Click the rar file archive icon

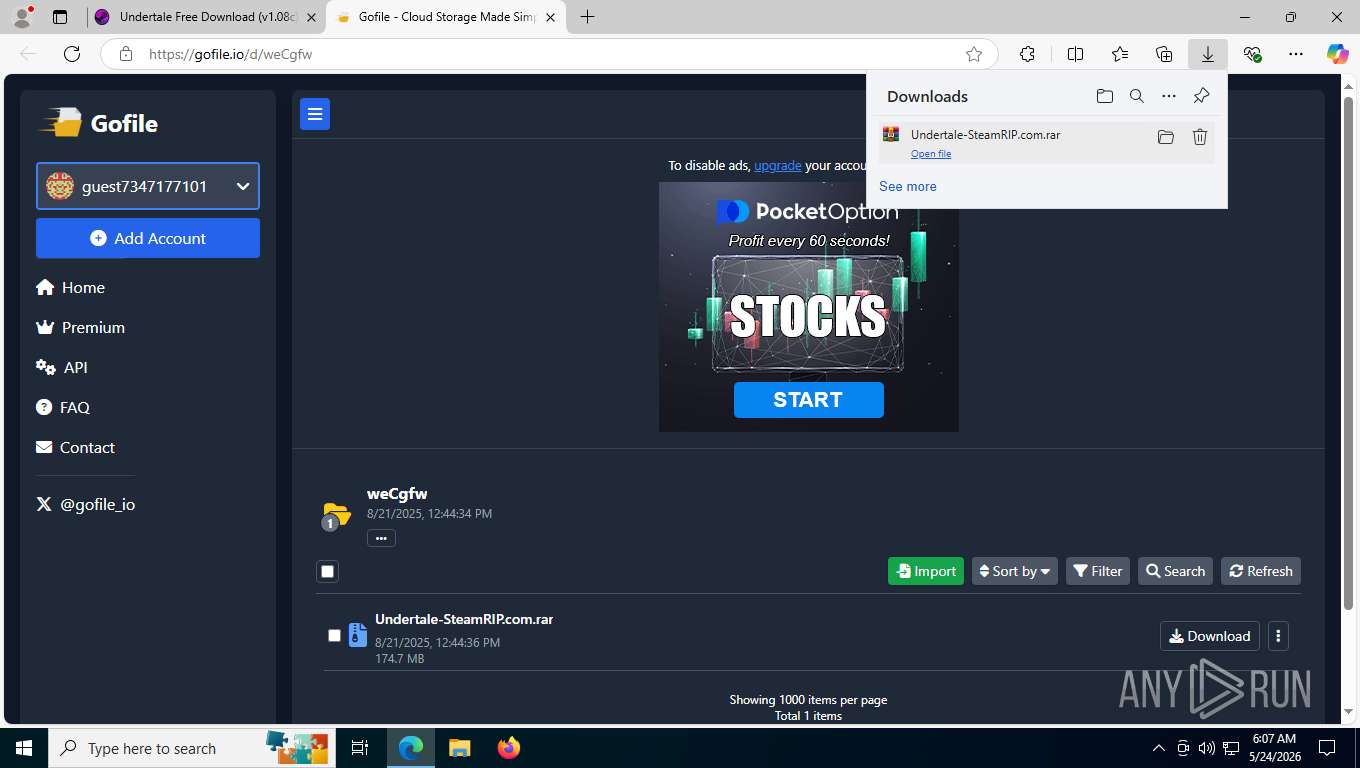(x=357, y=635)
